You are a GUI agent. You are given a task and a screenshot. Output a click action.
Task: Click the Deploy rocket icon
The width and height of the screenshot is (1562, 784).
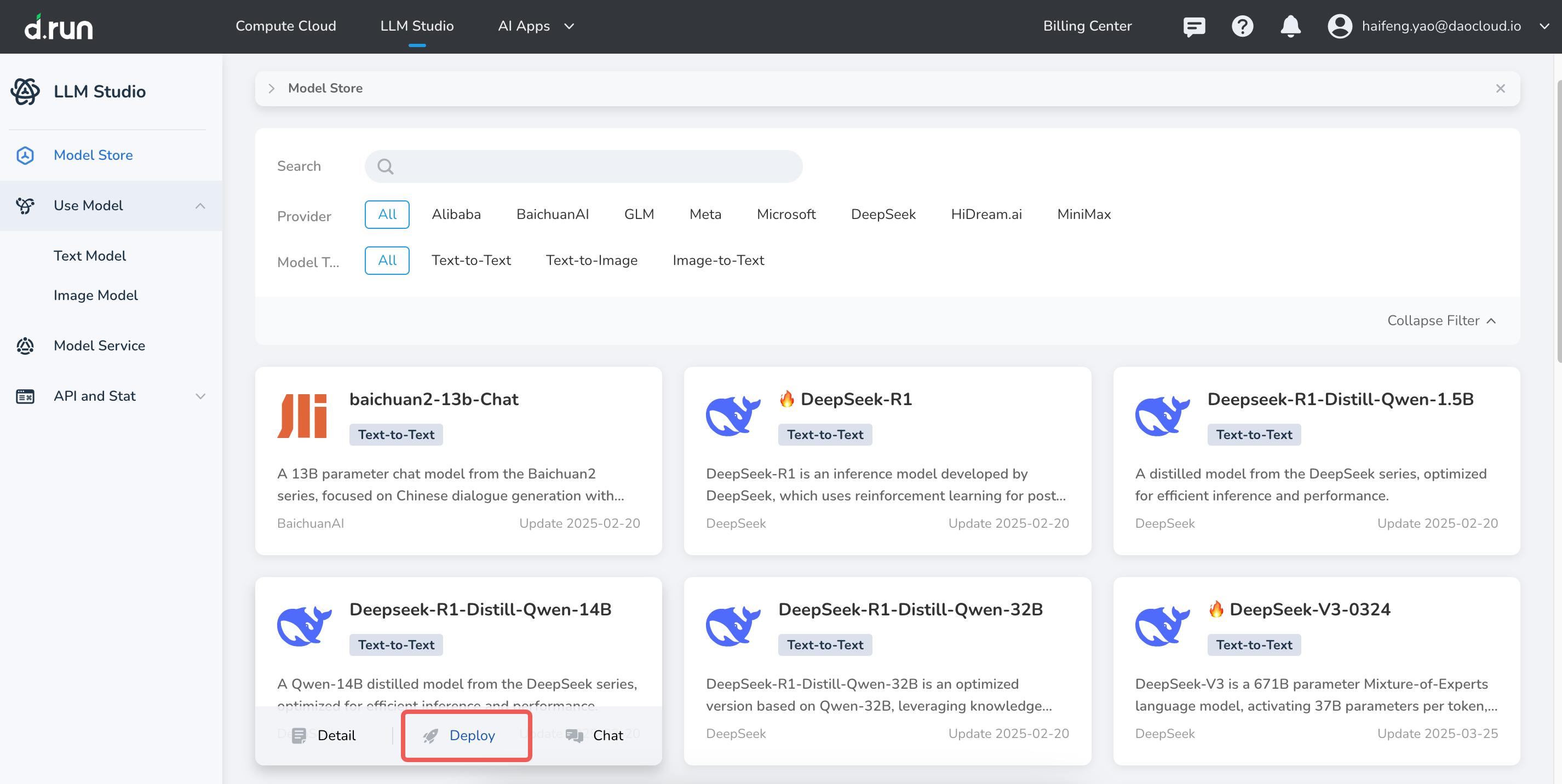430,735
